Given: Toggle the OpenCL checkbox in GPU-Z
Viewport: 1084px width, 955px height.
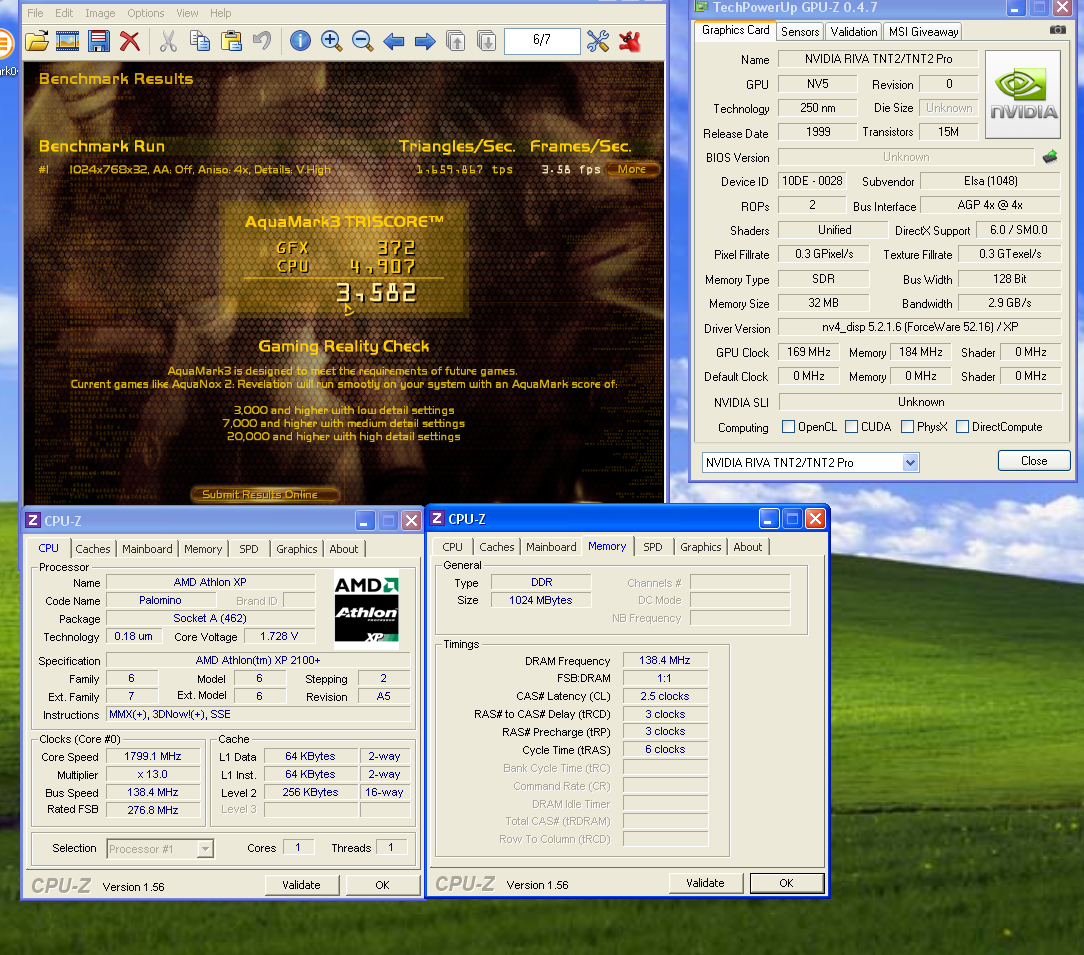Looking at the screenshot, I should point(788,427).
